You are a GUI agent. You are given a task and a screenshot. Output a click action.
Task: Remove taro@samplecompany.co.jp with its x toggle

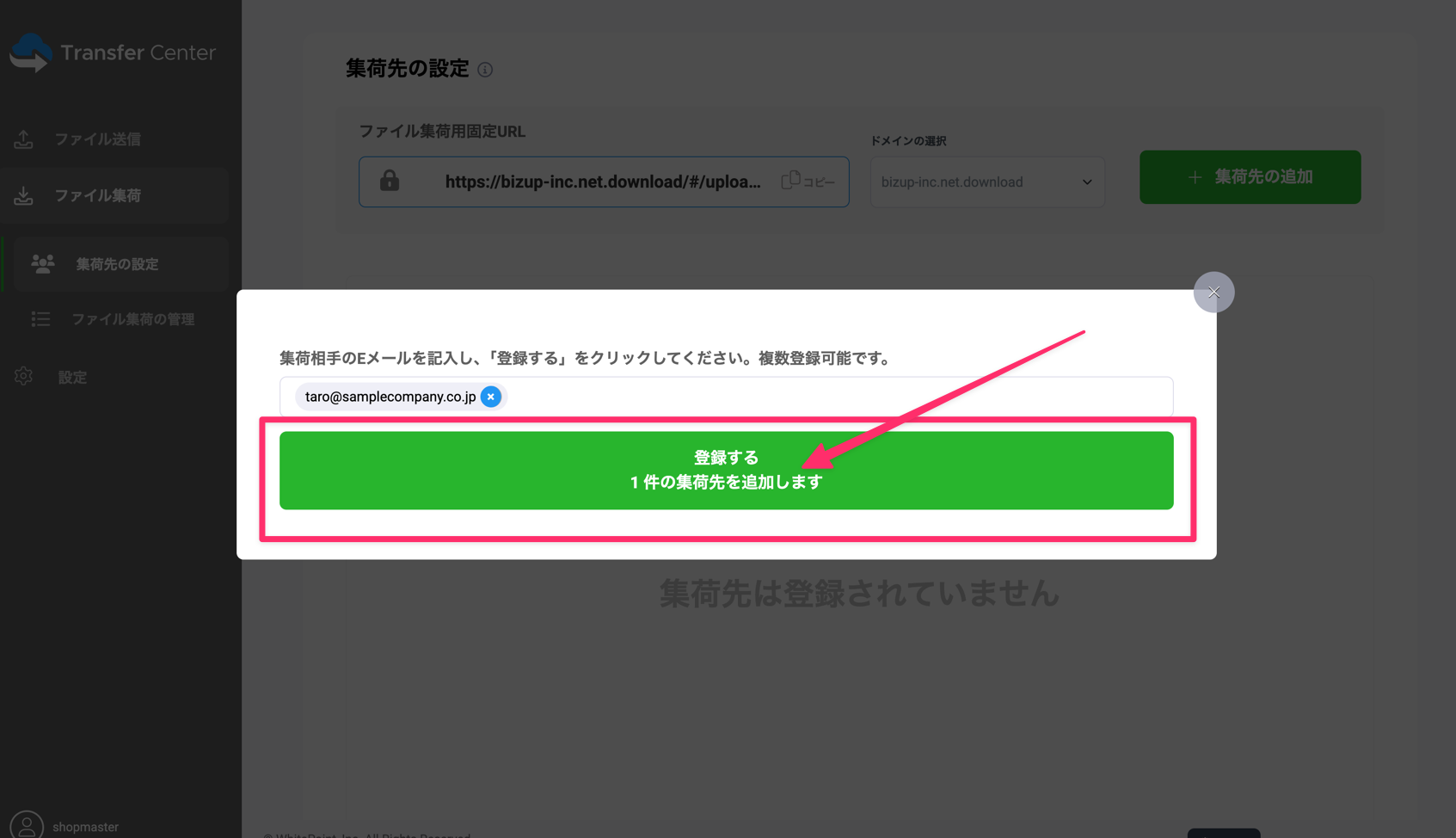point(490,397)
